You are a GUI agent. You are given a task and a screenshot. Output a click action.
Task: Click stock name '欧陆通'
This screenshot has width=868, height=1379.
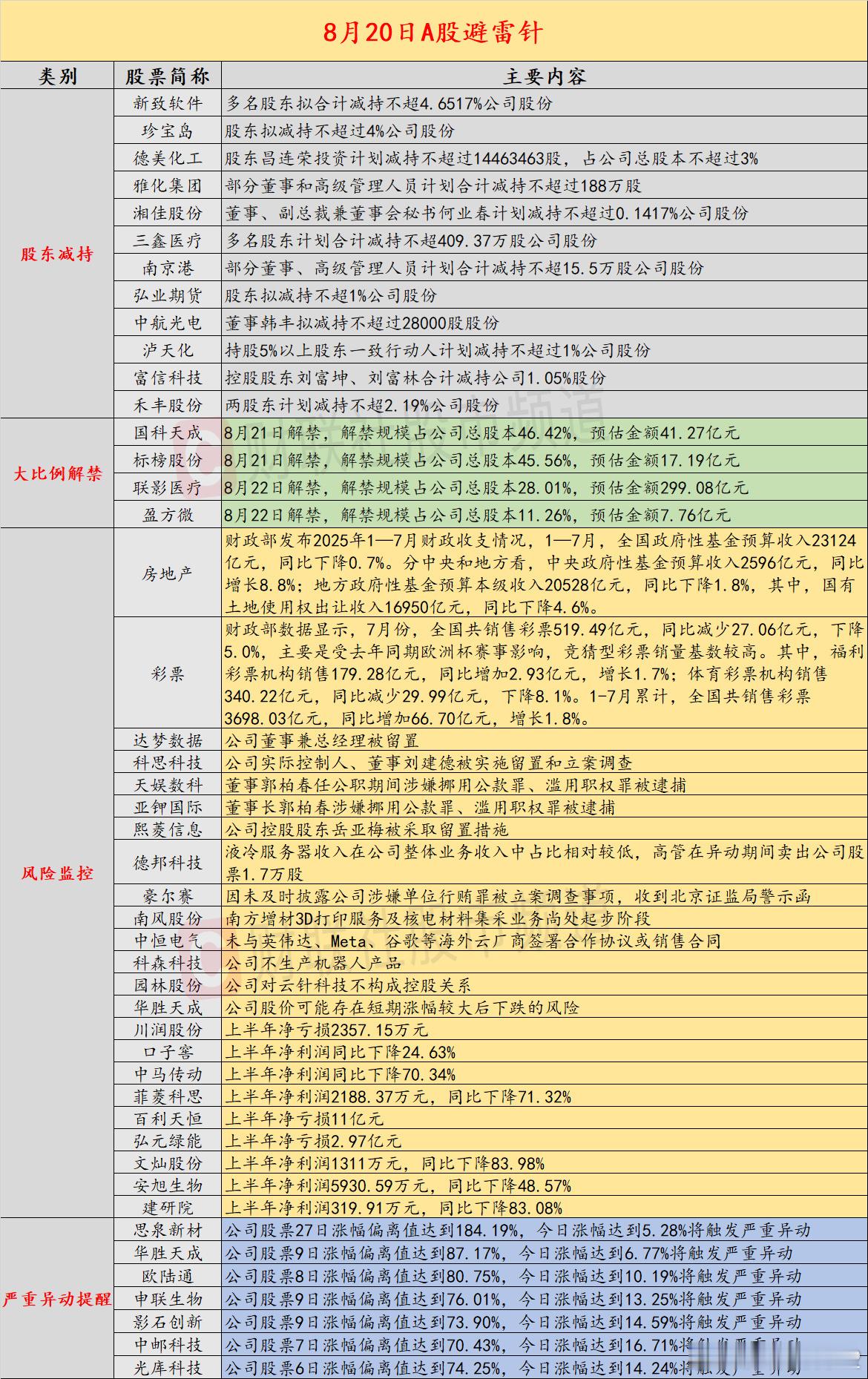coord(168,1277)
